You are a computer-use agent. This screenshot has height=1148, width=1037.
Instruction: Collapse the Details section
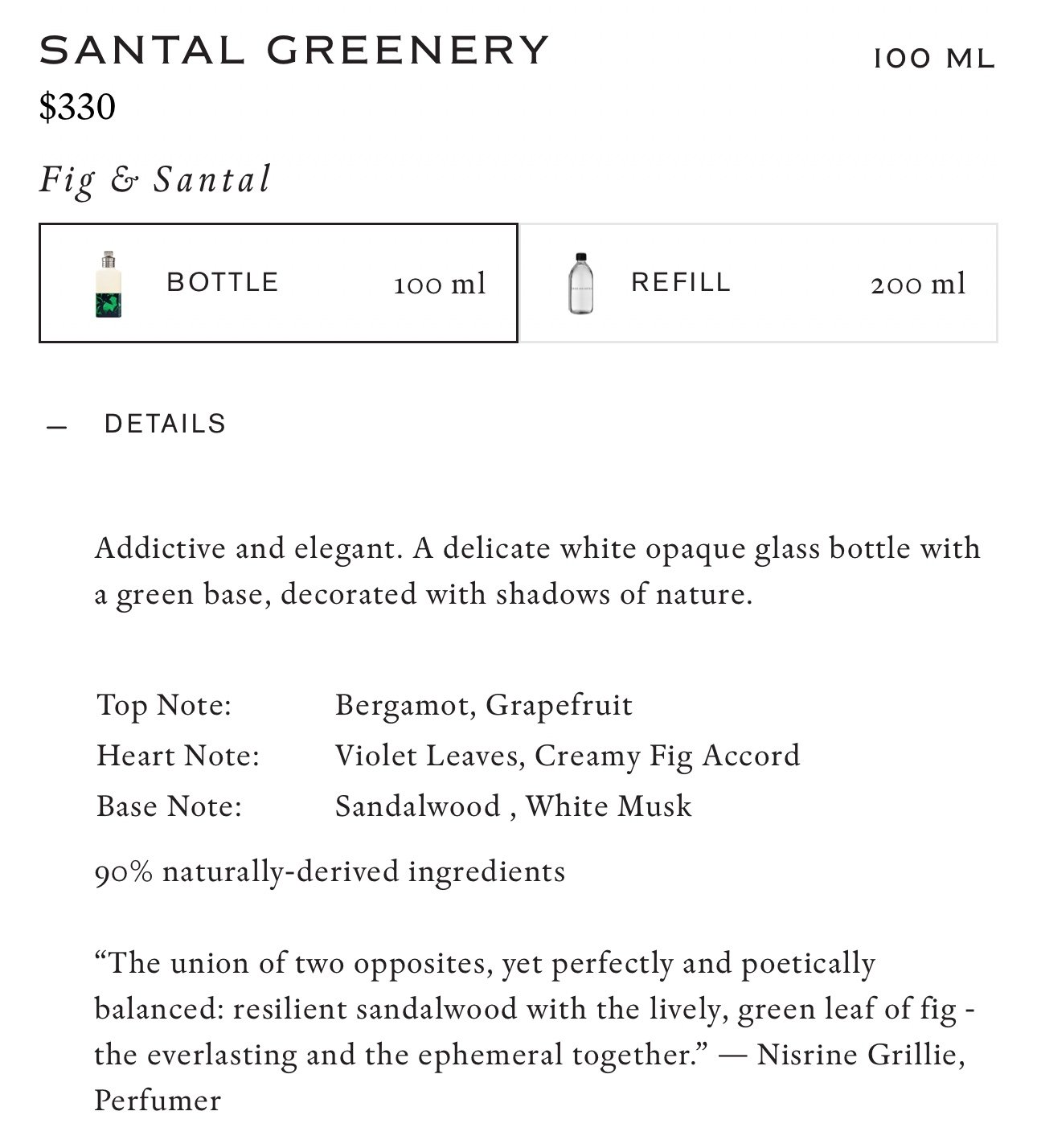pyautogui.click(x=137, y=424)
